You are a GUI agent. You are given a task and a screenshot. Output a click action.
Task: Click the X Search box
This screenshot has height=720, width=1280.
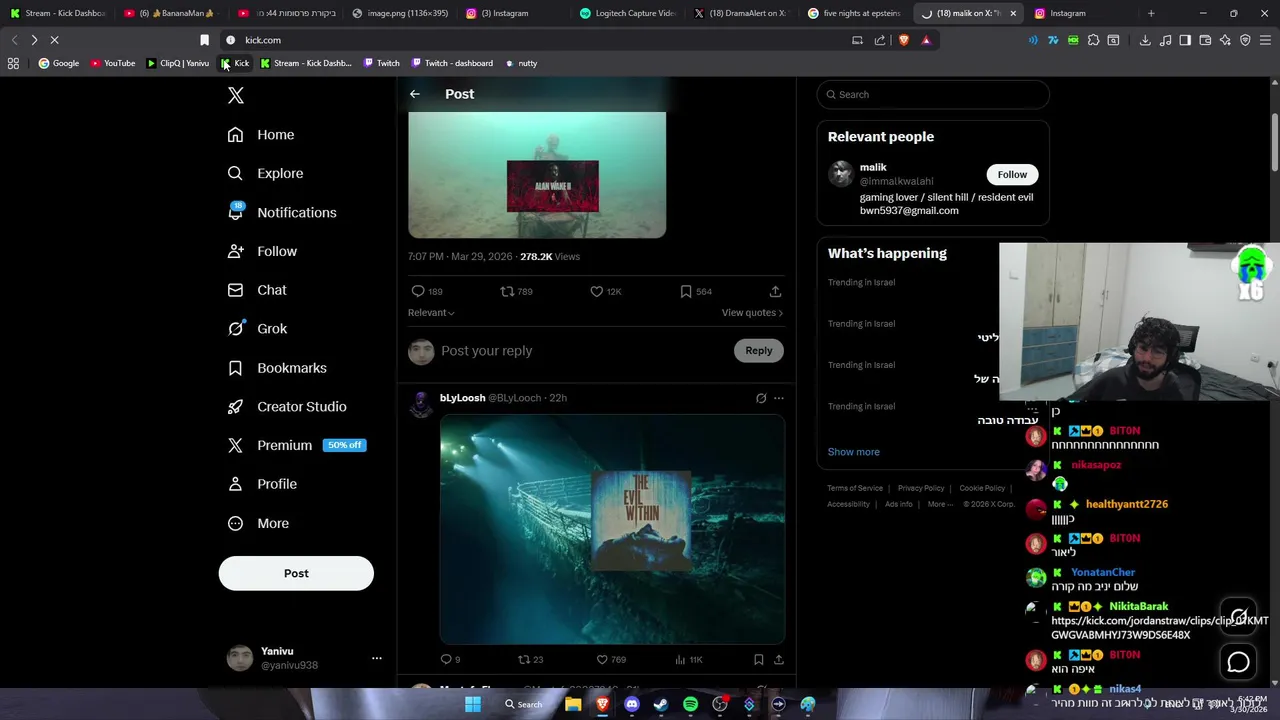click(x=933, y=94)
